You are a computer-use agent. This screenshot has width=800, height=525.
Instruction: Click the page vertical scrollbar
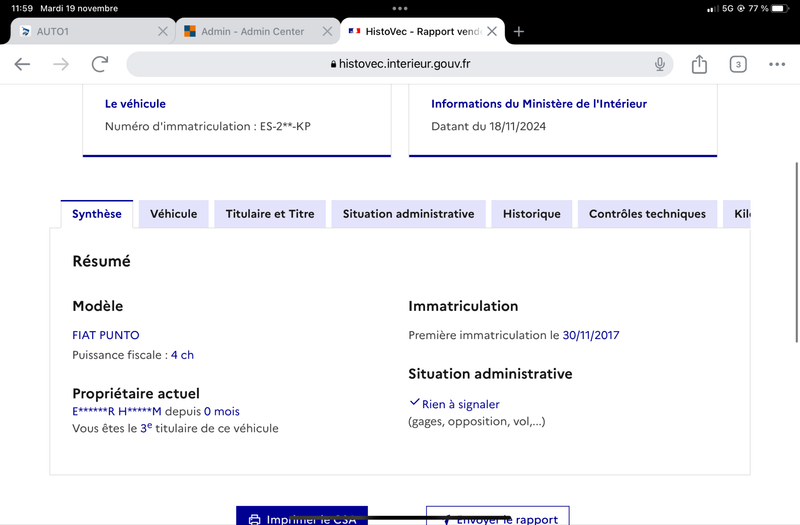[x=796, y=253]
